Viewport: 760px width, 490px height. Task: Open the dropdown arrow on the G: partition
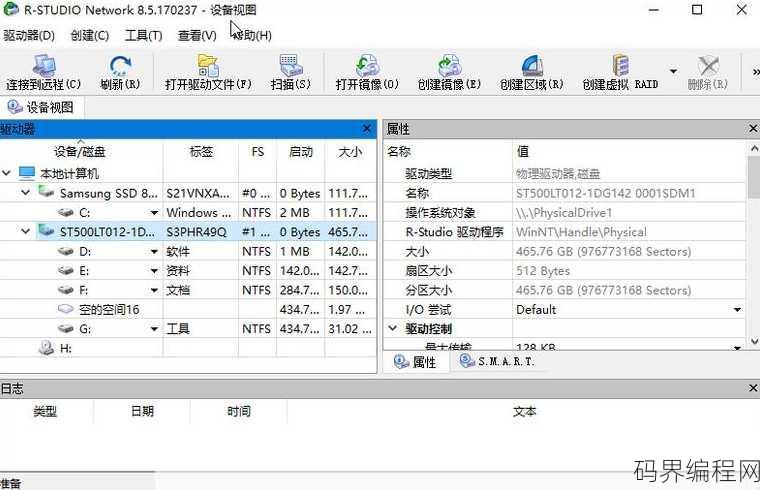coord(154,329)
